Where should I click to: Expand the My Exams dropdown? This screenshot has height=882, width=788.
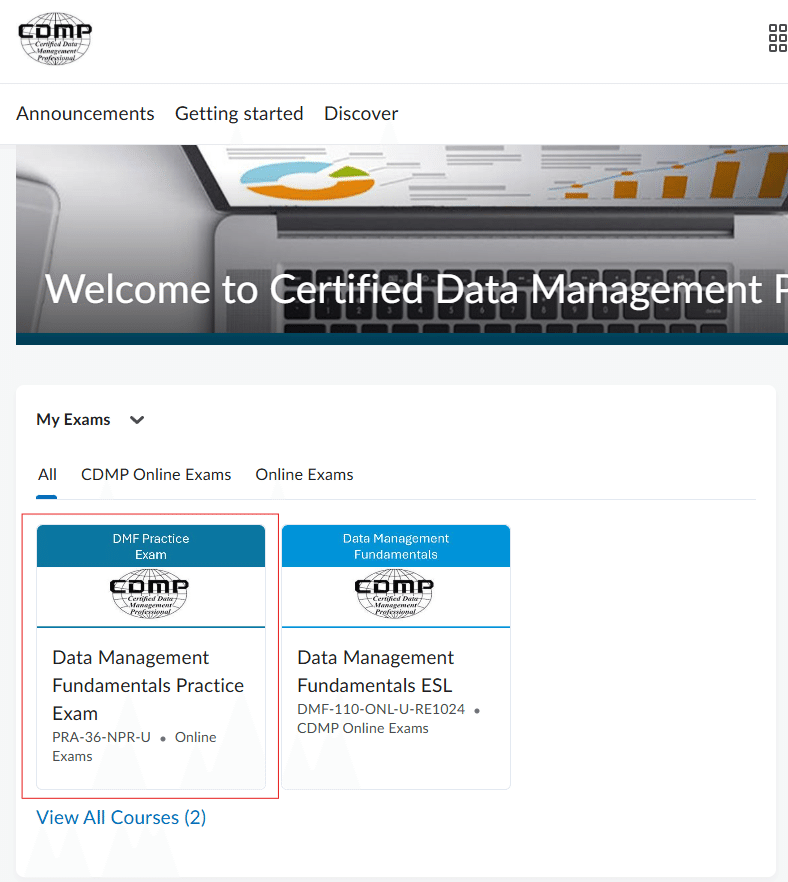136,420
